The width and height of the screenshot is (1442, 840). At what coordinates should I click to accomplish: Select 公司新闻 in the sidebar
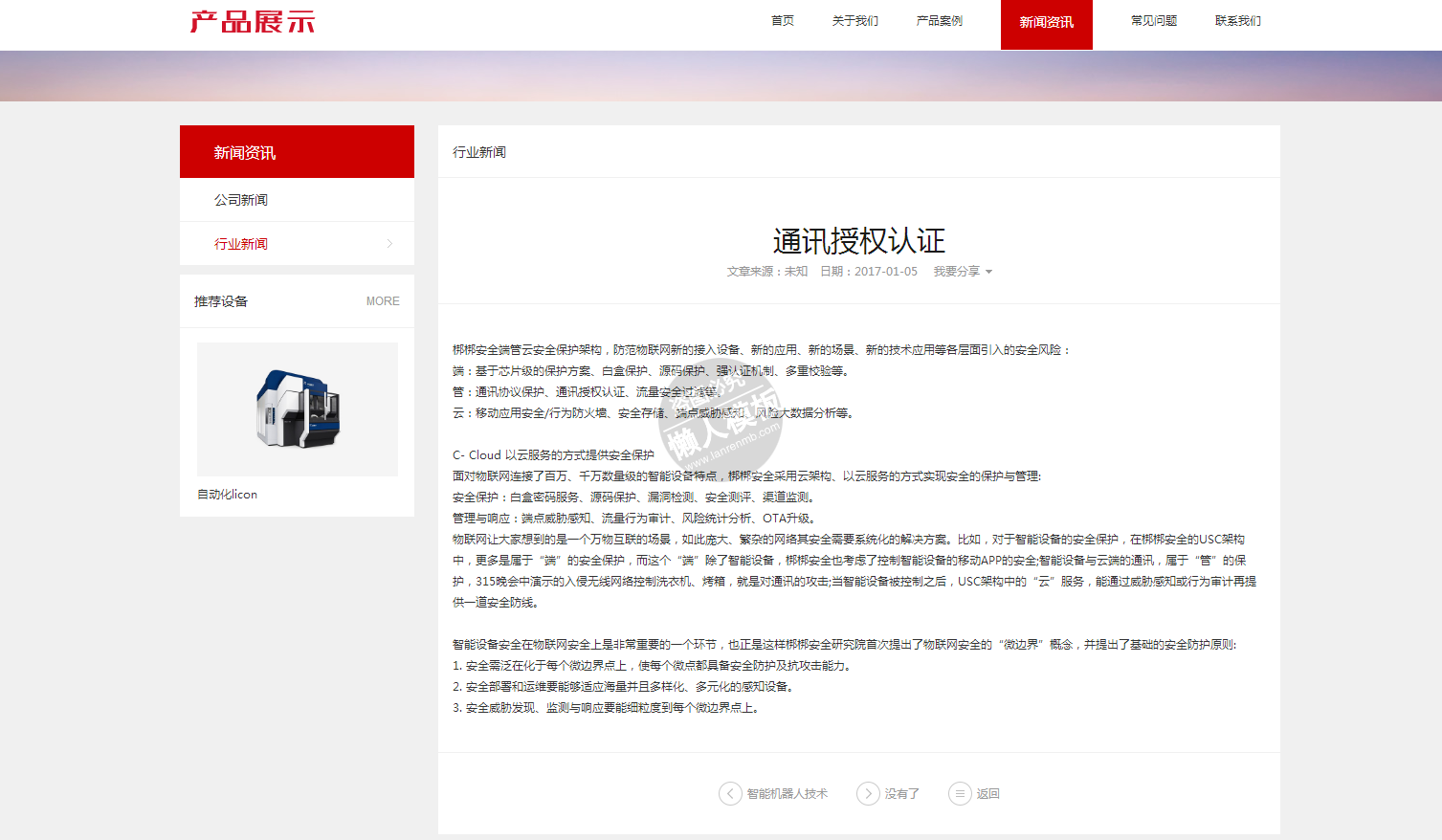(241, 200)
